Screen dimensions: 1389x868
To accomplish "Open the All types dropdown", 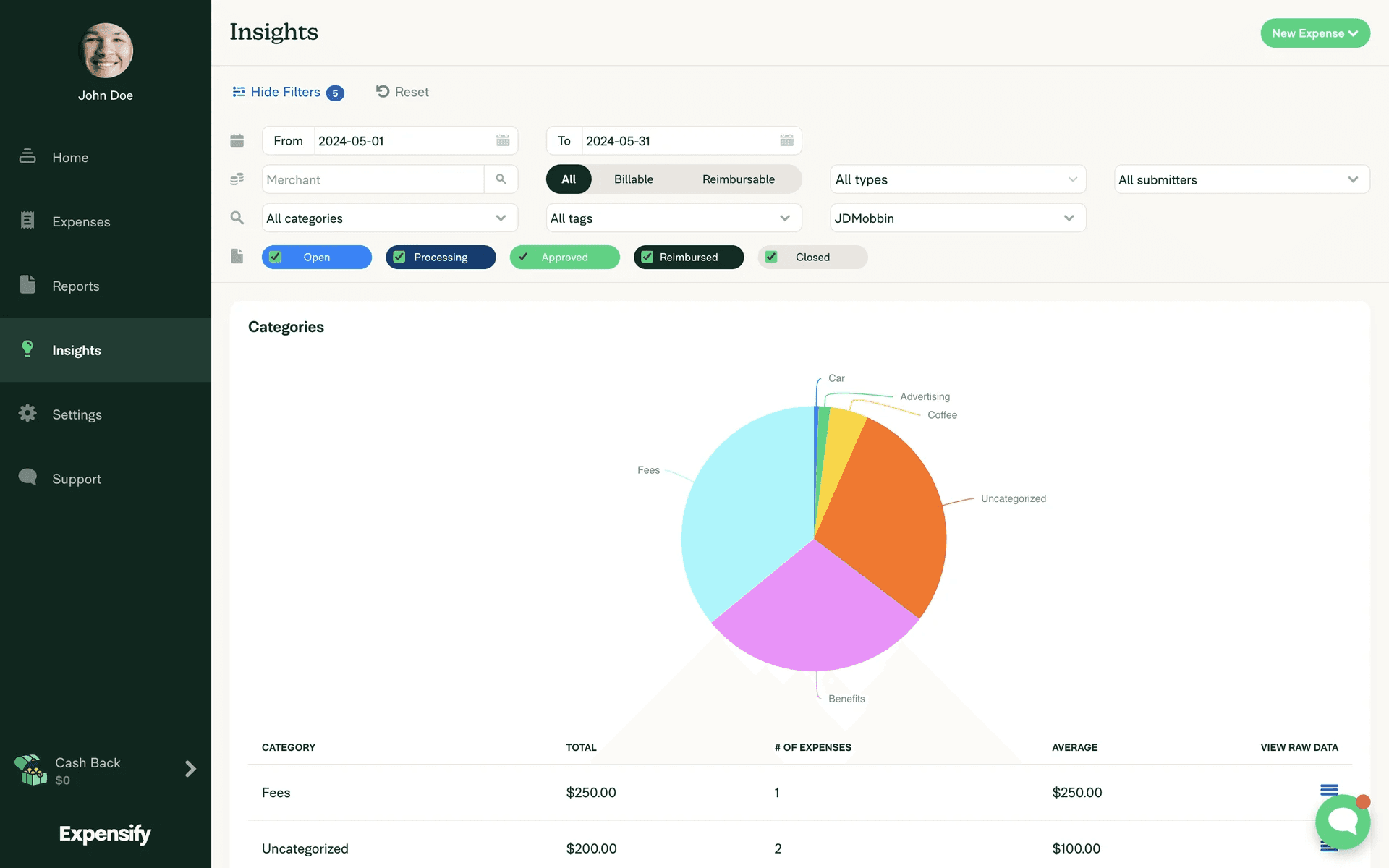I will tap(957, 179).
